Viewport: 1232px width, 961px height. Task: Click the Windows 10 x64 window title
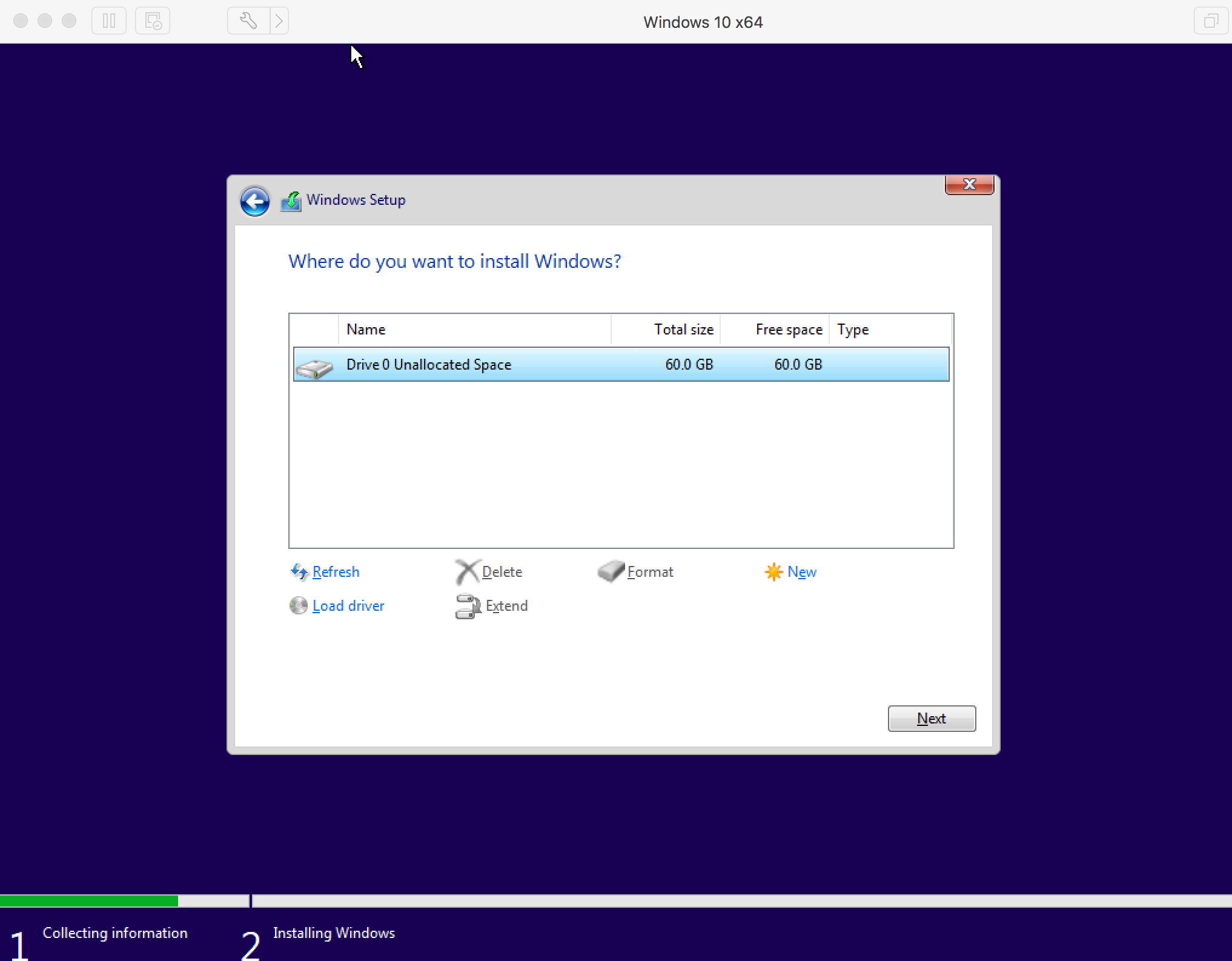tap(703, 22)
